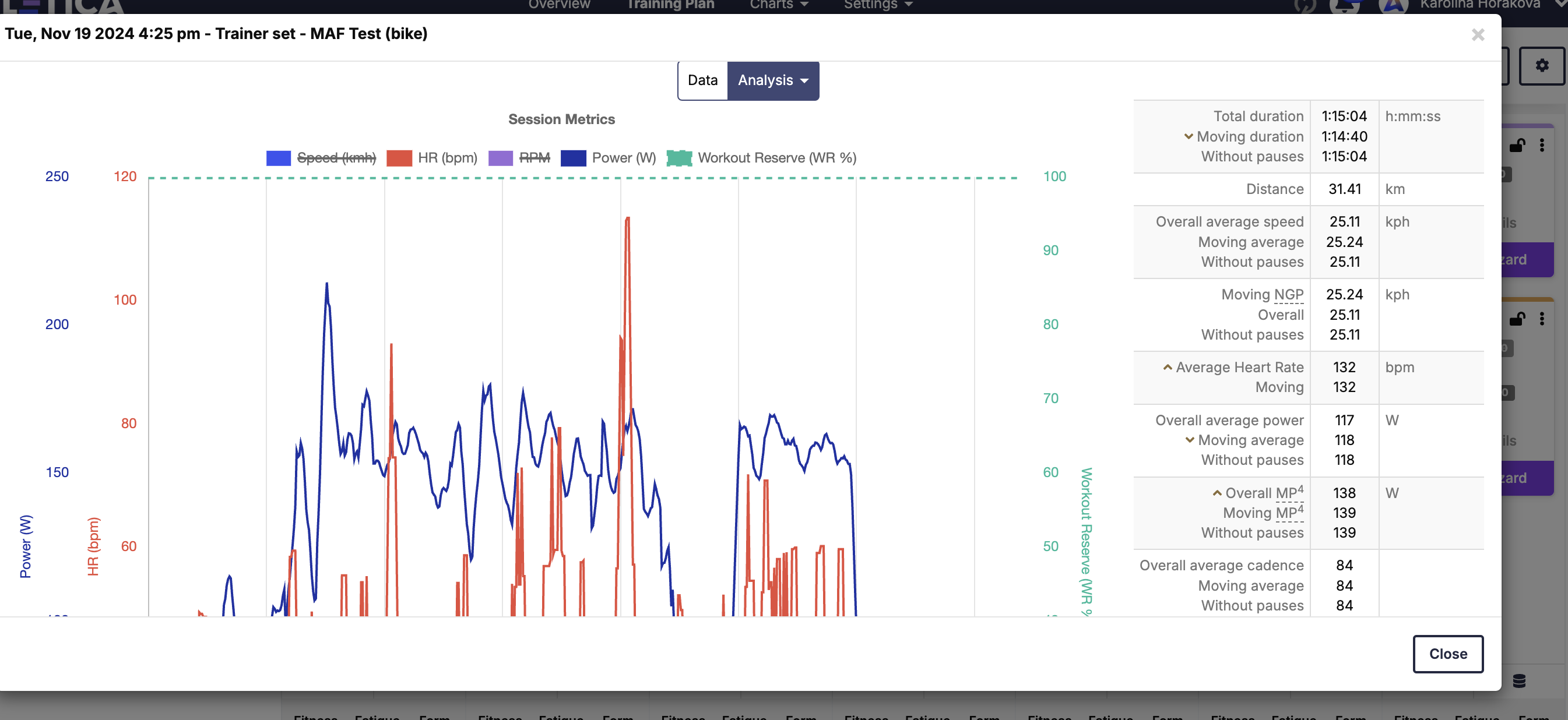Click the HR legend red color swatch

tap(399, 158)
